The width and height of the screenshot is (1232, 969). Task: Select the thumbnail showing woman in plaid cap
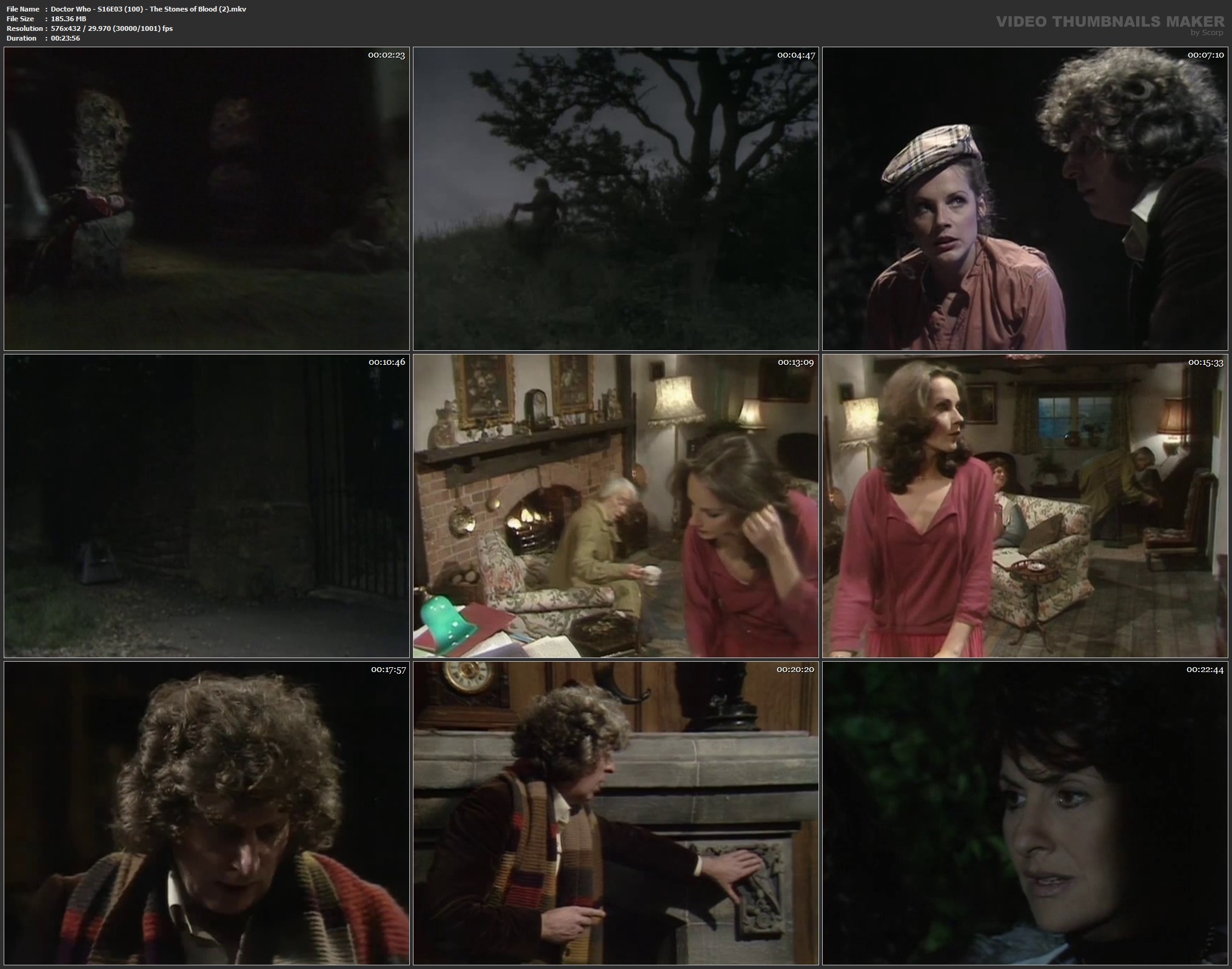1025,199
